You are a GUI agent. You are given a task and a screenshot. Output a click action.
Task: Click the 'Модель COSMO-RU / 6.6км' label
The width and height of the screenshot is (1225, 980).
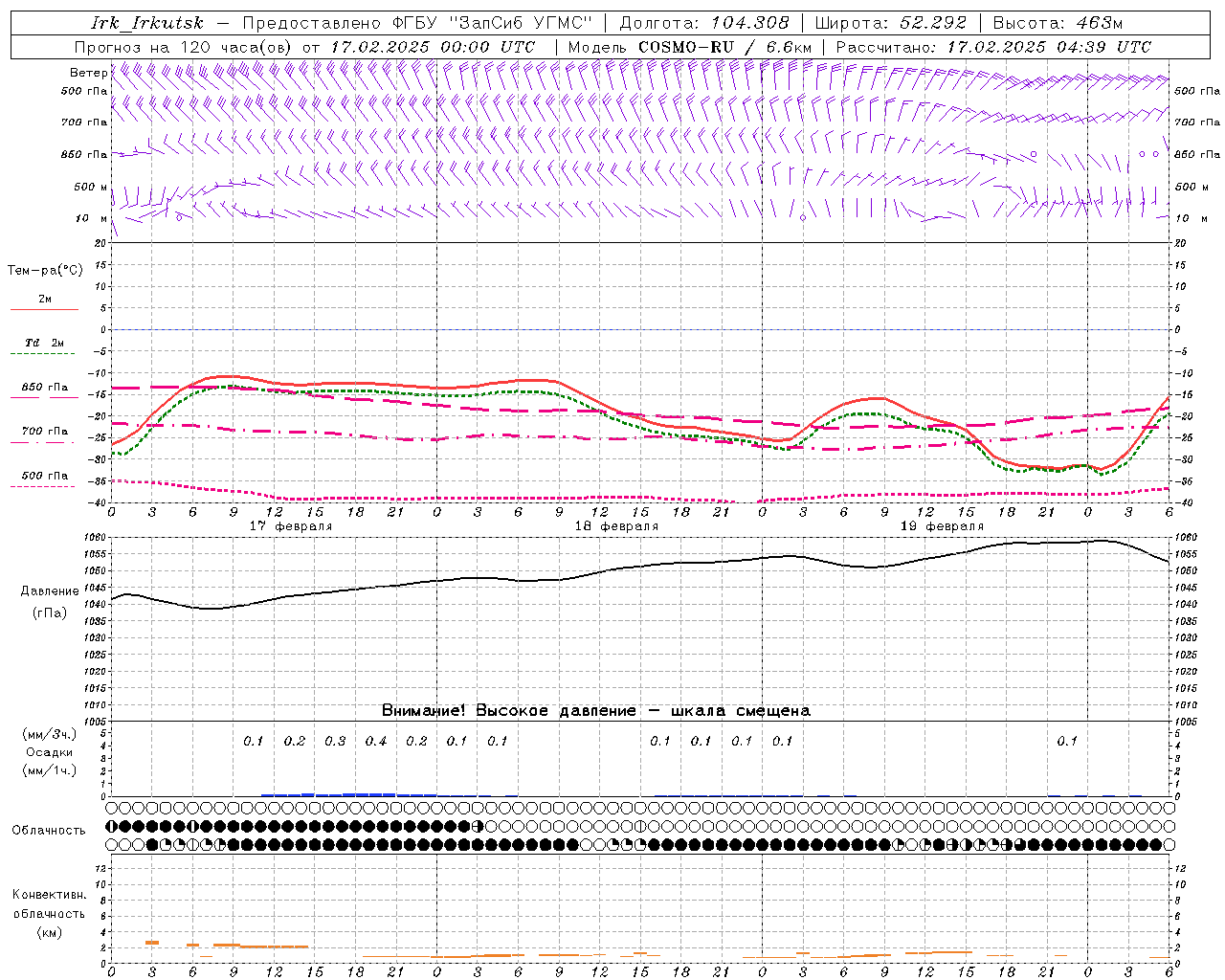click(x=690, y=47)
